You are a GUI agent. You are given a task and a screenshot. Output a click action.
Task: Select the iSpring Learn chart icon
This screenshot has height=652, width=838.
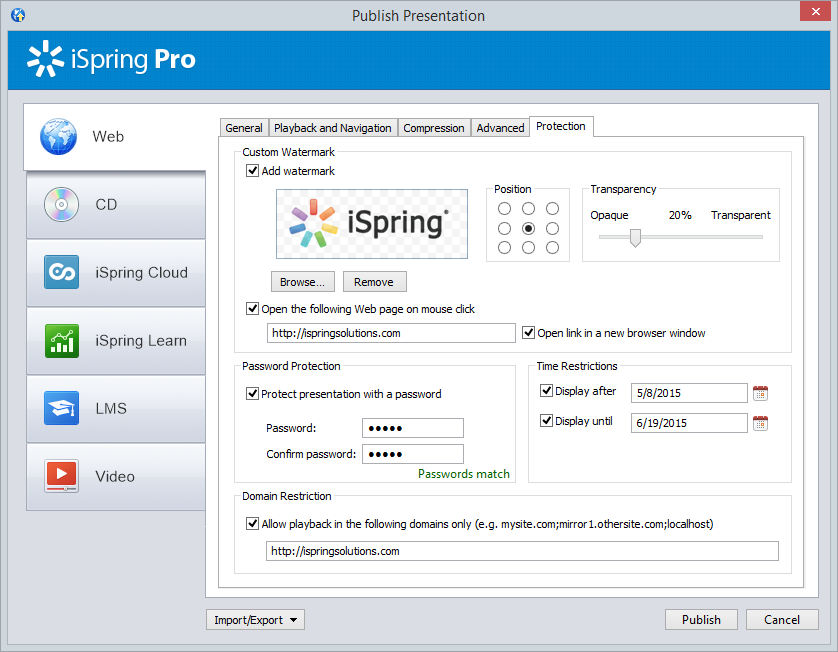[x=61, y=340]
